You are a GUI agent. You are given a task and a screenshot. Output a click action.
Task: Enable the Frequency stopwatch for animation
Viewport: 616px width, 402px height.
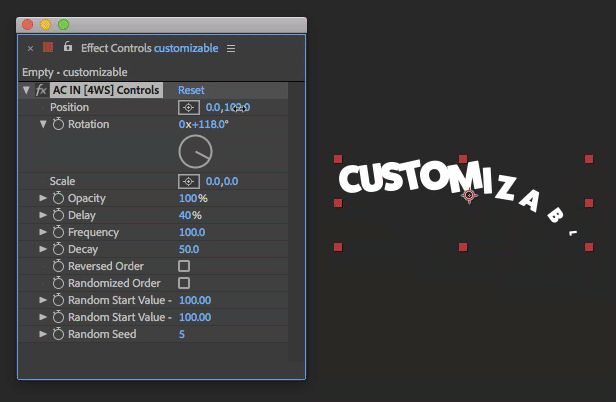(x=58, y=232)
